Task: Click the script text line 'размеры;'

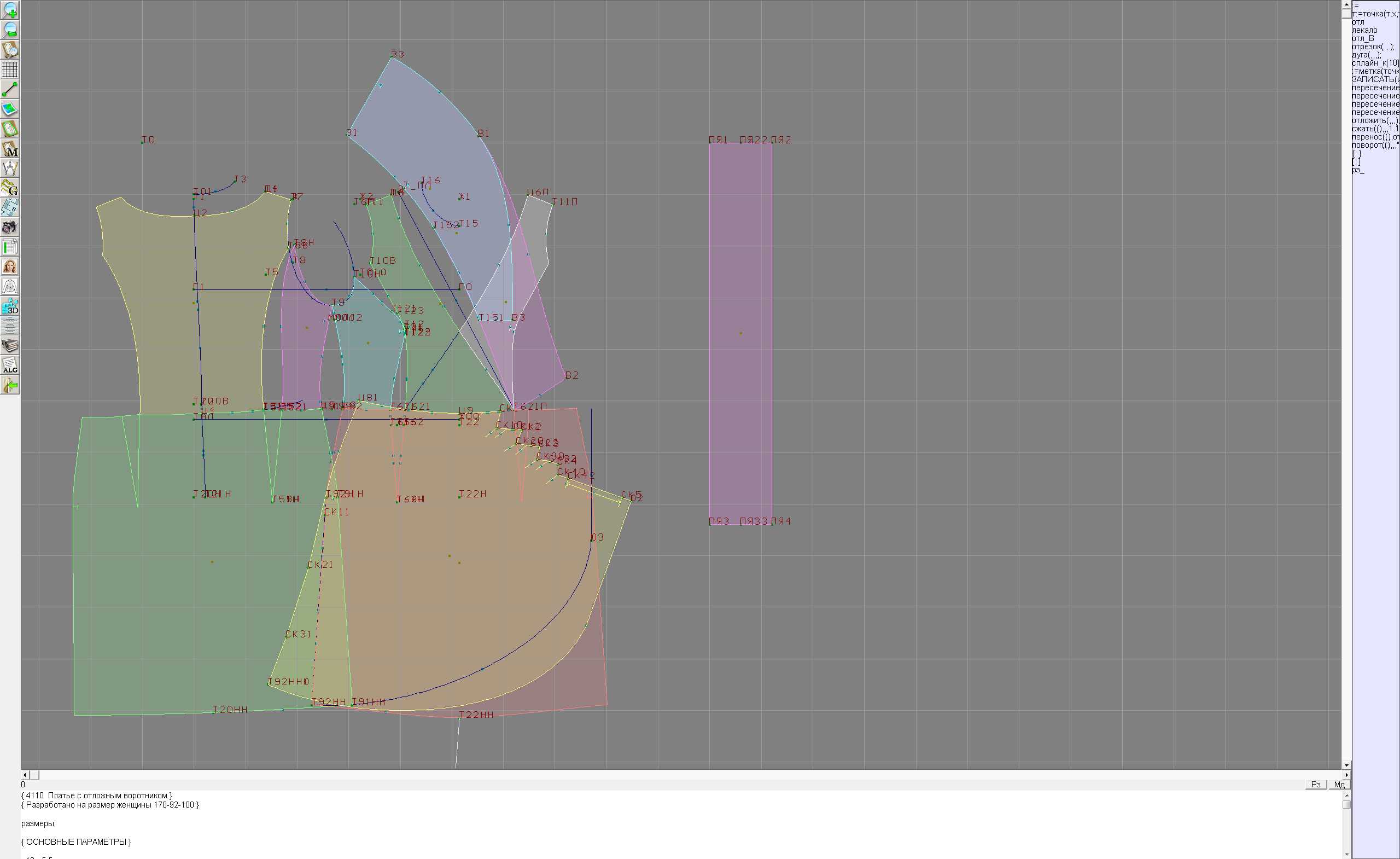Action: click(x=39, y=823)
